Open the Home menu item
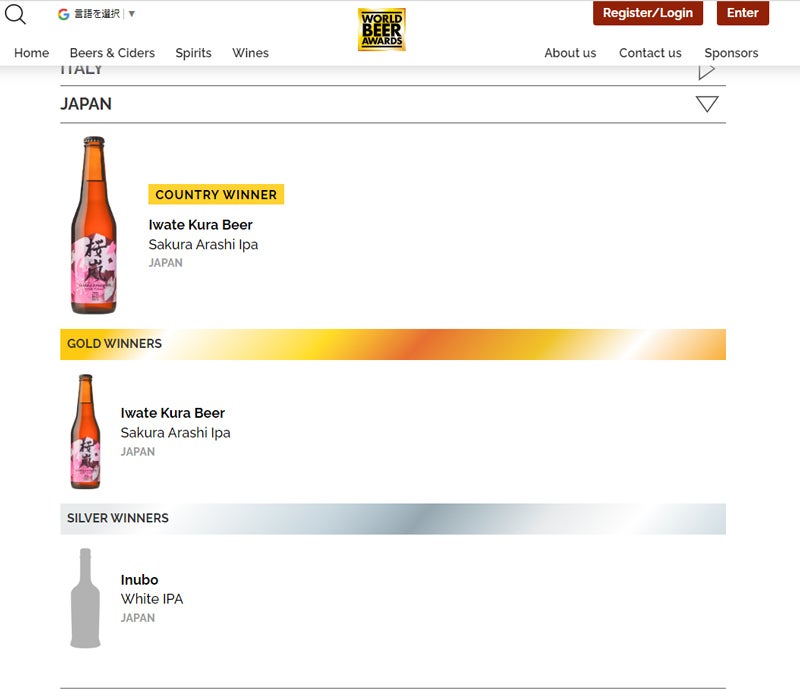This screenshot has width=800, height=689. point(32,53)
